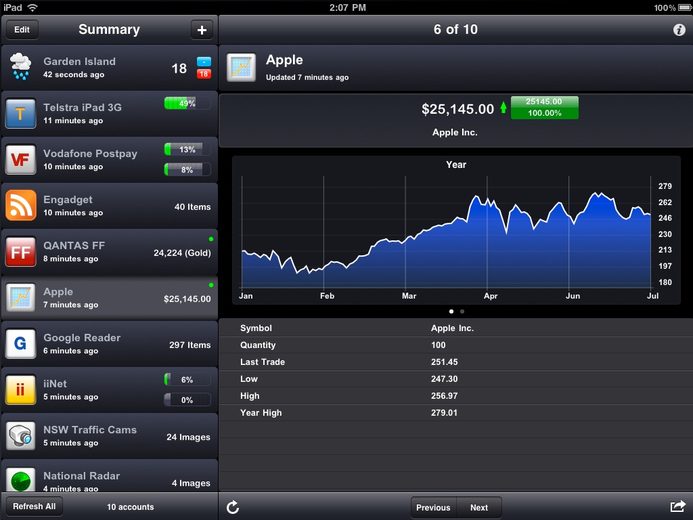Tap the Low 247.30 row
Screen dimensions: 693x520
pyautogui.click(x=456, y=379)
